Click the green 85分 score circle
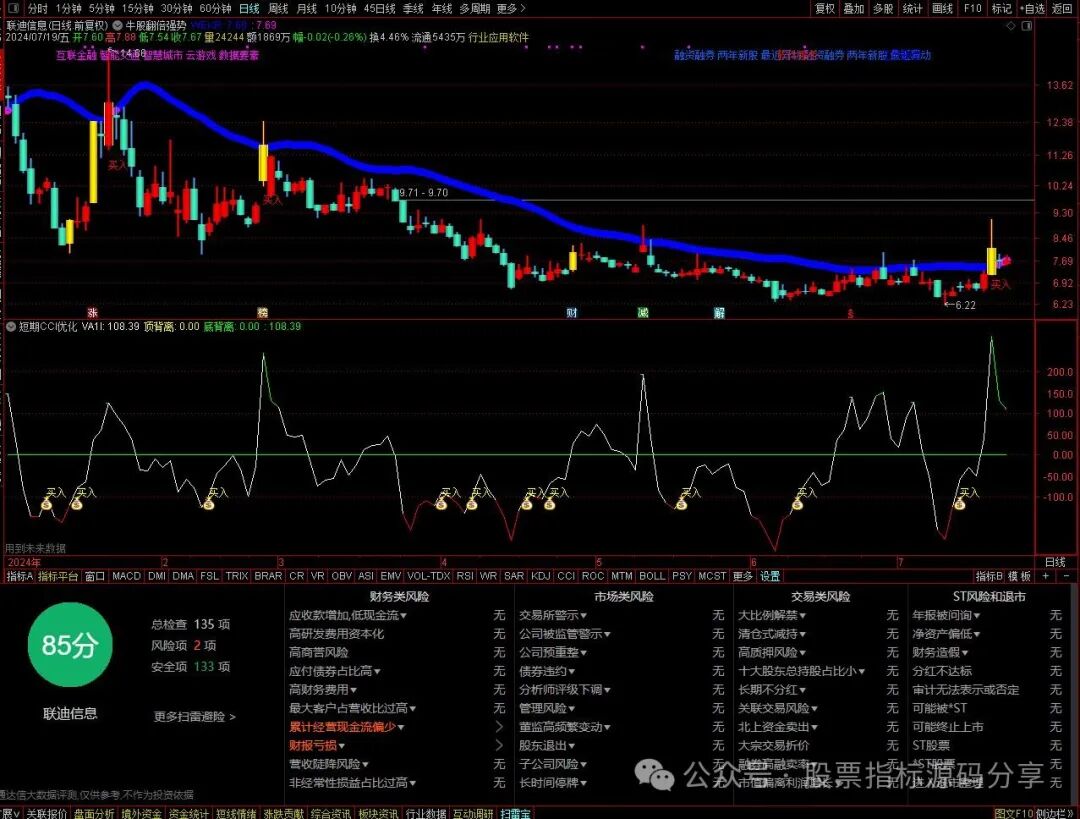The width and height of the screenshot is (1080, 819). (70, 645)
